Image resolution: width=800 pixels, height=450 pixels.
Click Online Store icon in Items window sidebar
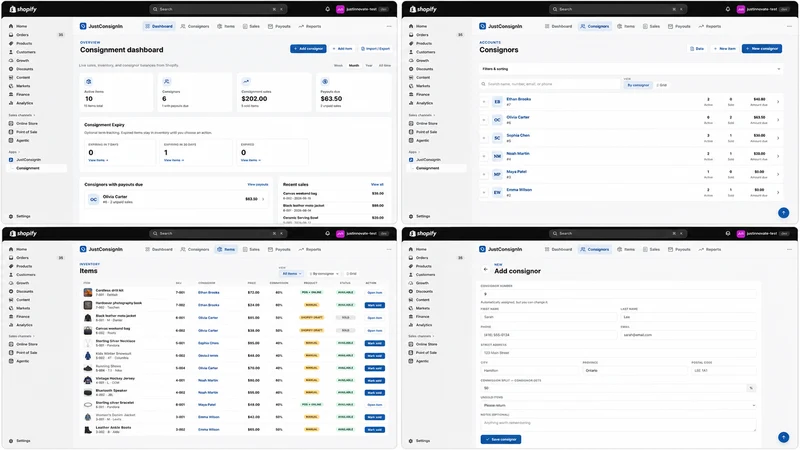click(11, 344)
